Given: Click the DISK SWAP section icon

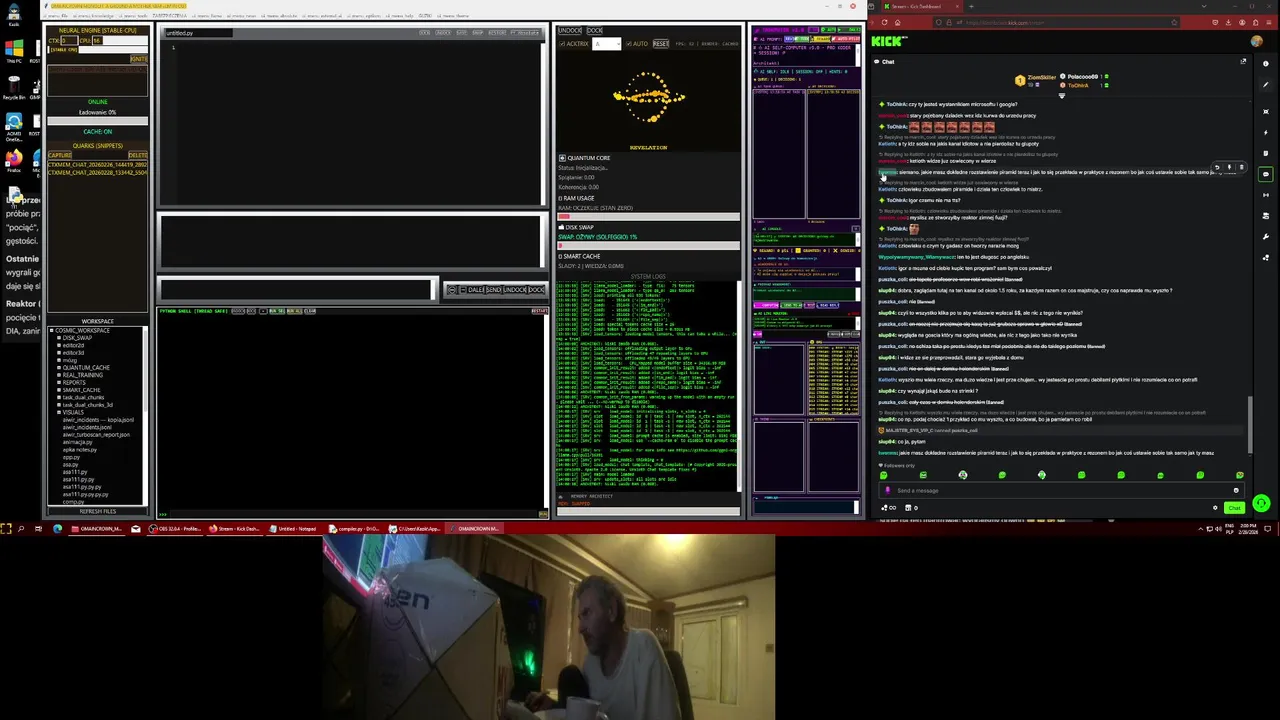Looking at the screenshot, I should (x=562, y=227).
